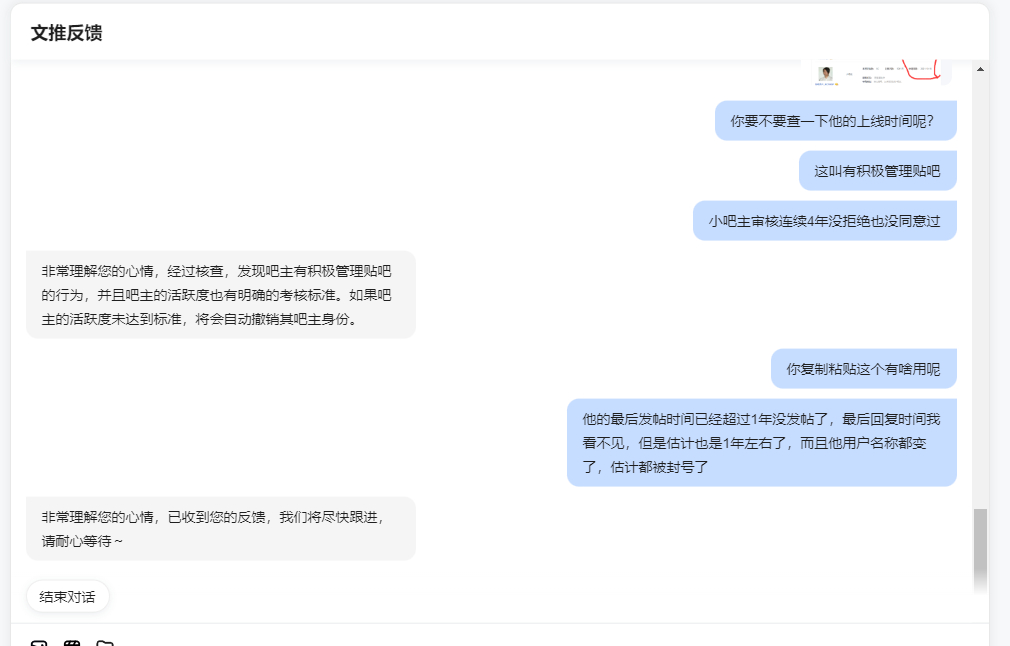The height and width of the screenshot is (646, 1010).
Task: Click the scrollbar up arrow
Action: click(980, 69)
